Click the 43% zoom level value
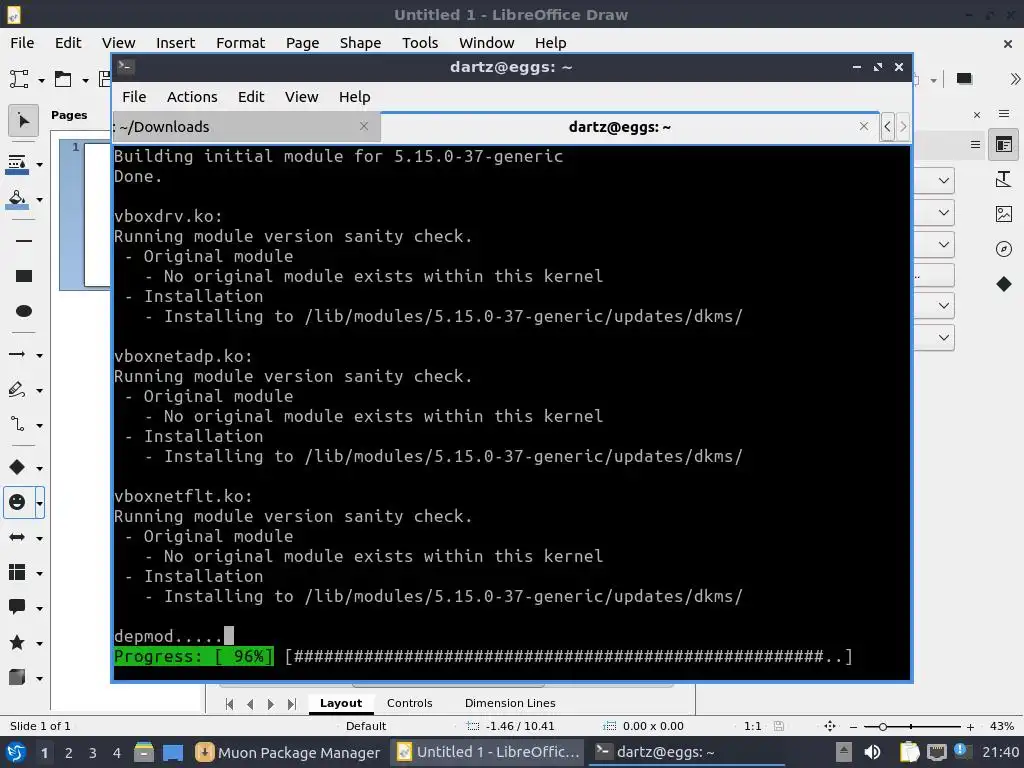 point(1001,726)
